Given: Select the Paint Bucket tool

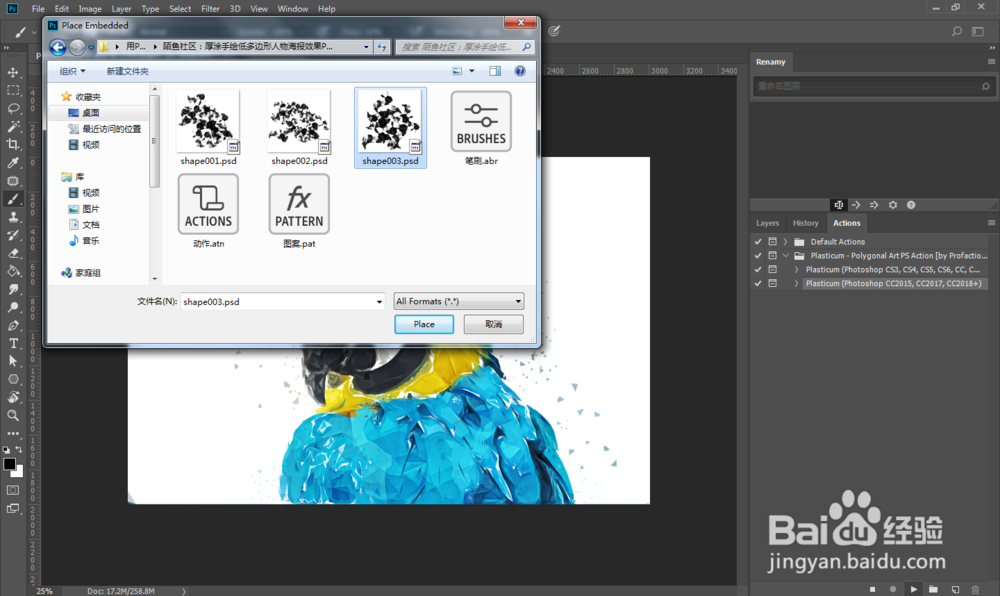Looking at the screenshot, I should 13,271.
